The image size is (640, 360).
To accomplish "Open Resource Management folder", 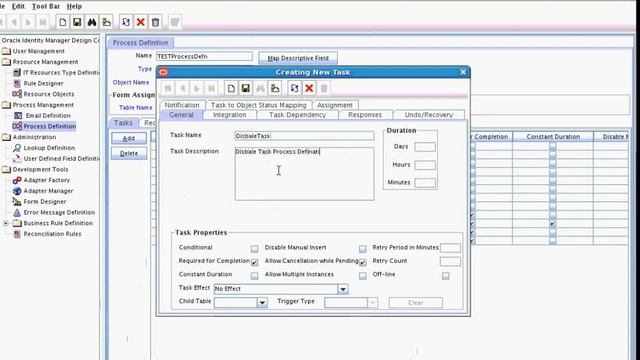I will point(40,62).
